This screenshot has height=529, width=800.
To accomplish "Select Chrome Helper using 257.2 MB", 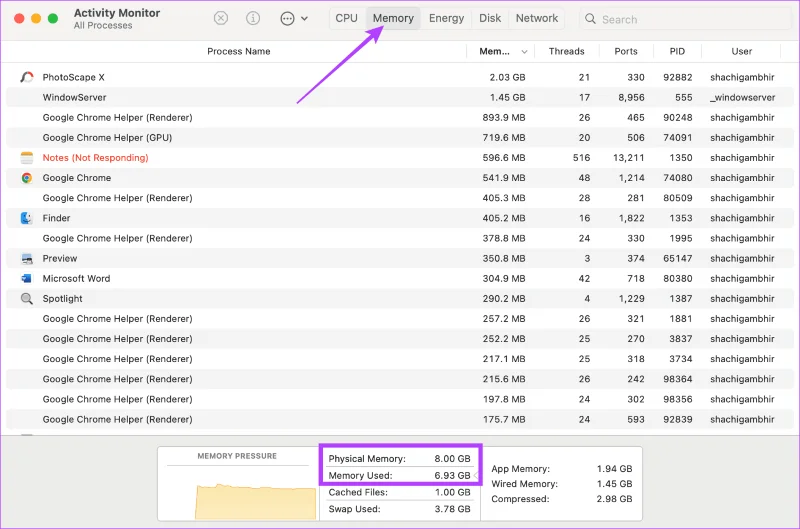I will [x=400, y=319].
